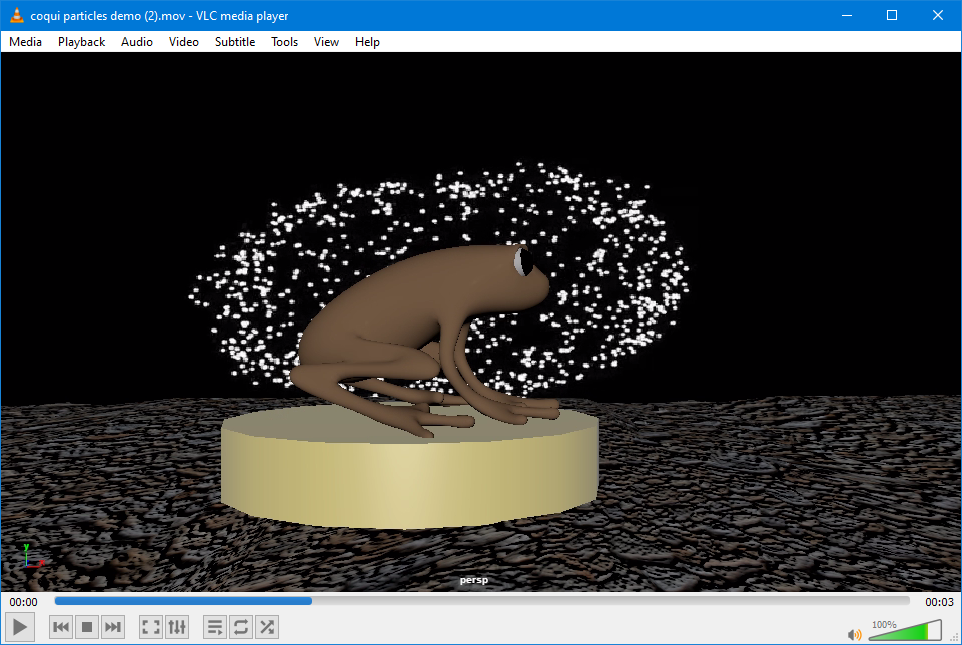Open the Tools menu
This screenshot has height=645, width=962.
pyautogui.click(x=285, y=42)
